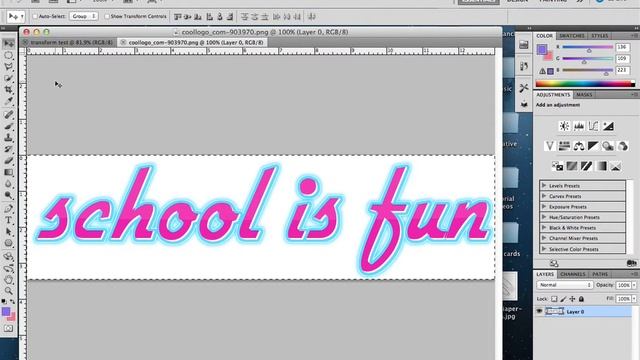Screen dimensions: 640x360
Task: Toggle lock position
Action: (x=572, y=299)
